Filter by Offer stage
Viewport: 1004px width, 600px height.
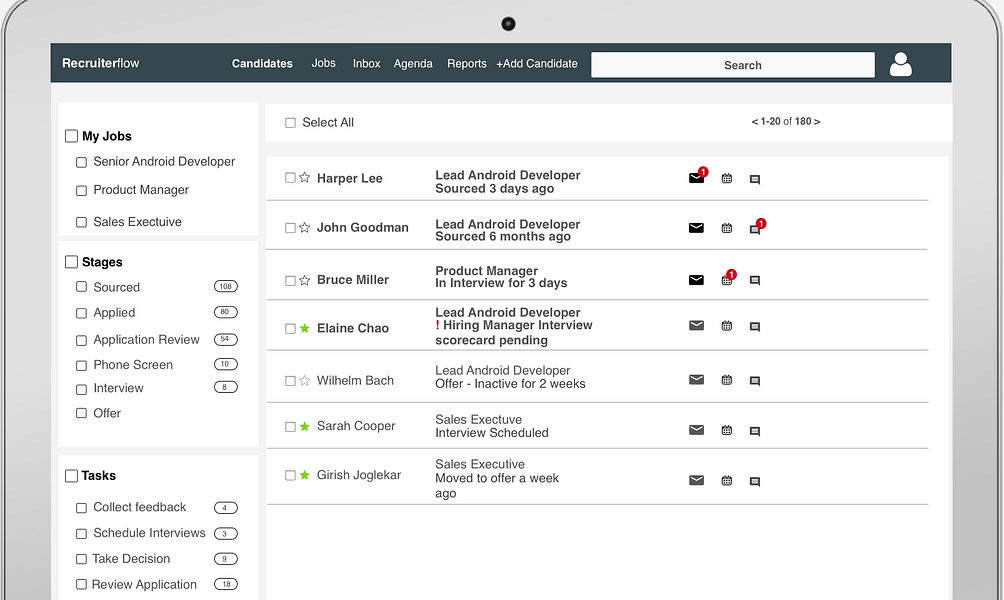pyautogui.click(x=81, y=413)
